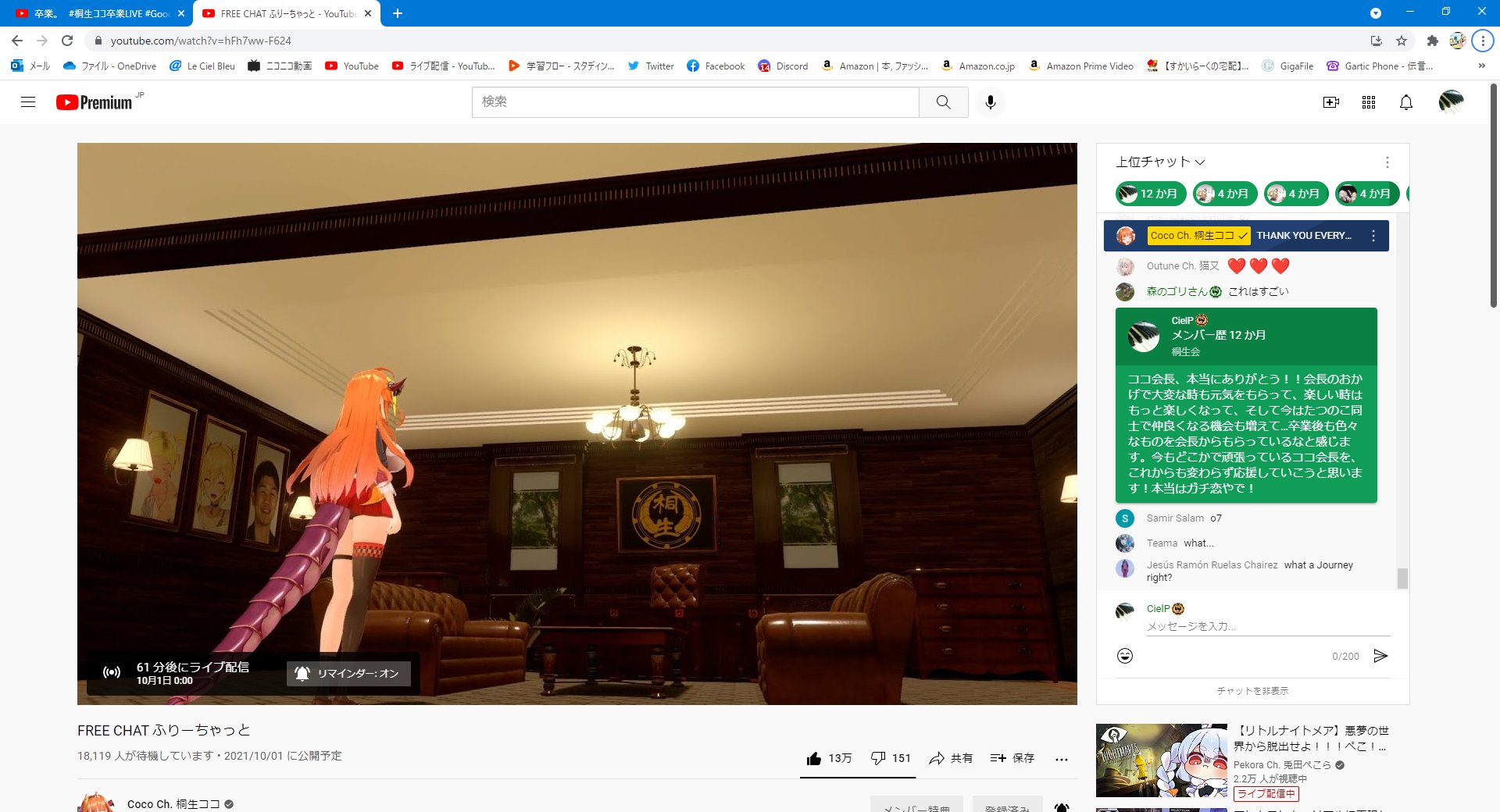Expand the 上位チャット chat mode dropdown
The image size is (1500, 812).
click(1160, 162)
